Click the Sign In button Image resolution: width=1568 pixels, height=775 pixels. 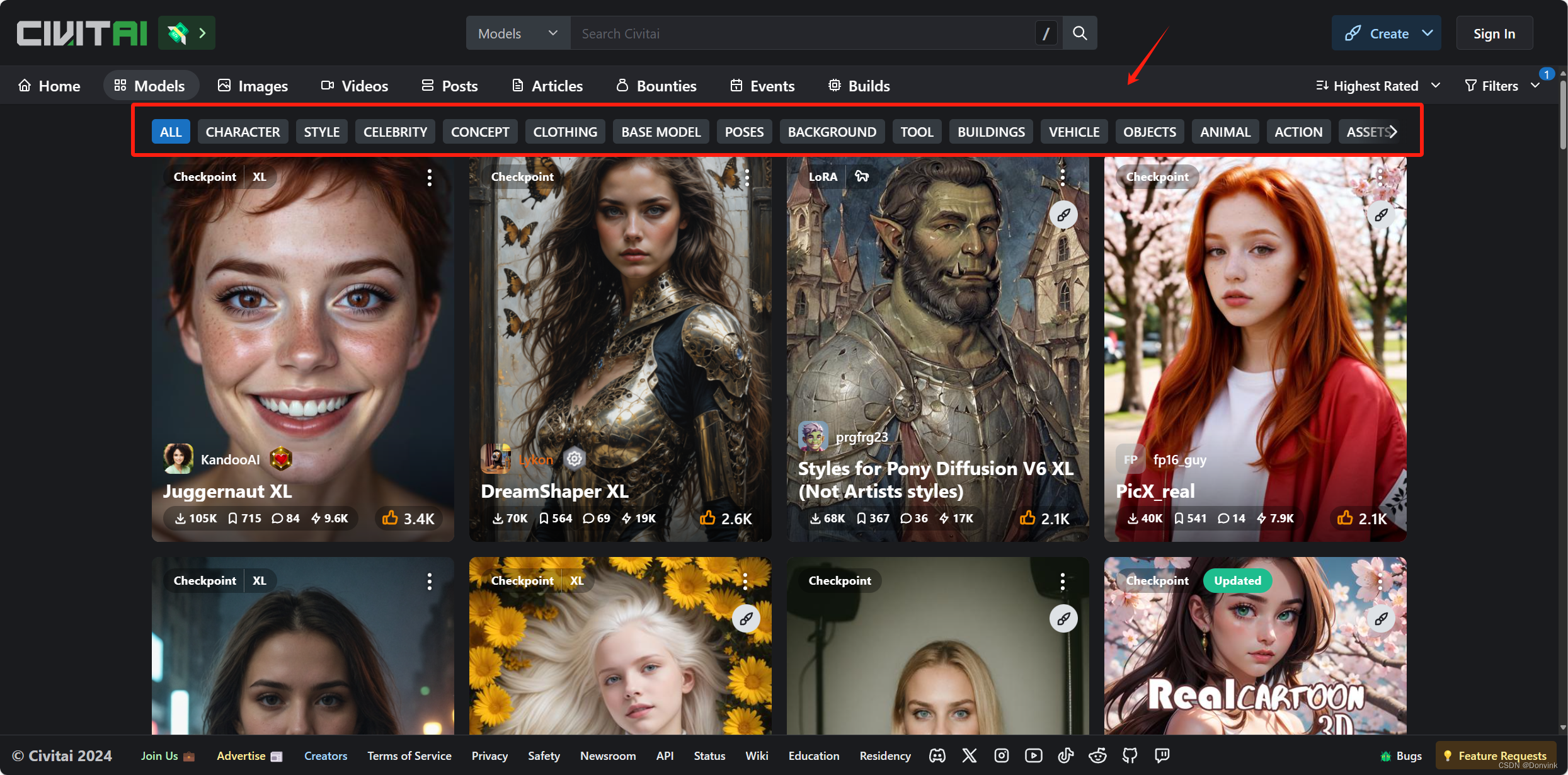pyautogui.click(x=1494, y=33)
